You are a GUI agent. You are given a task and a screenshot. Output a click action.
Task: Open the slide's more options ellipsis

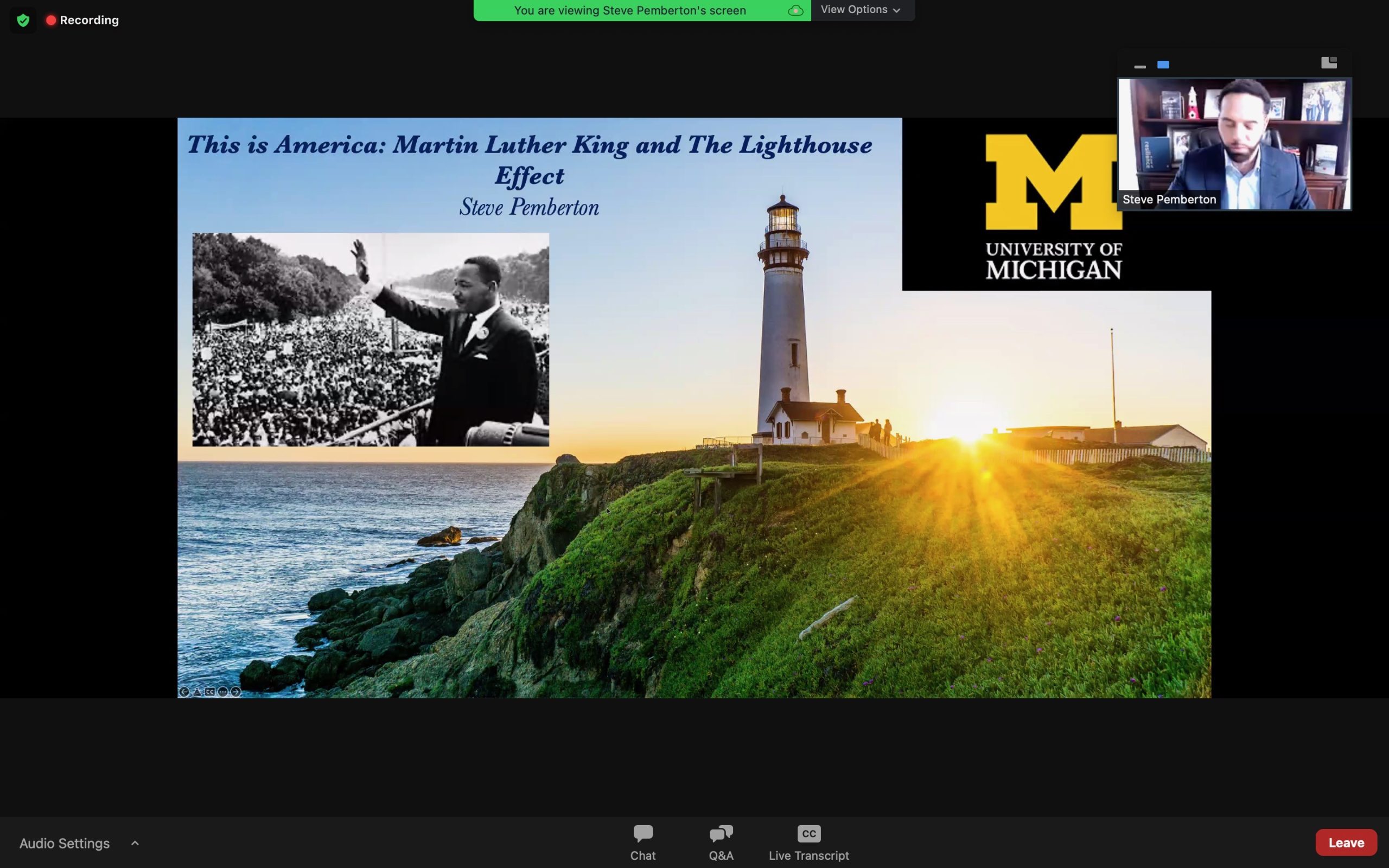(x=224, y=692)
